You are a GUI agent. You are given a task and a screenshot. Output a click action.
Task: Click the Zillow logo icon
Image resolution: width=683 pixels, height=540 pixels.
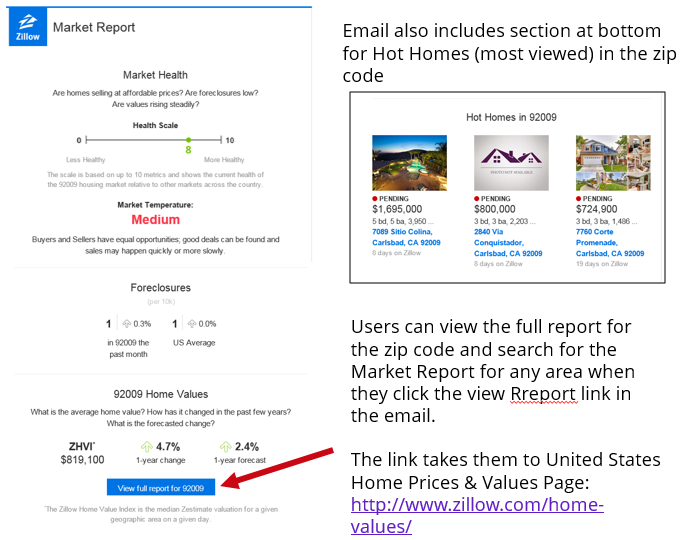coord(28,27)
